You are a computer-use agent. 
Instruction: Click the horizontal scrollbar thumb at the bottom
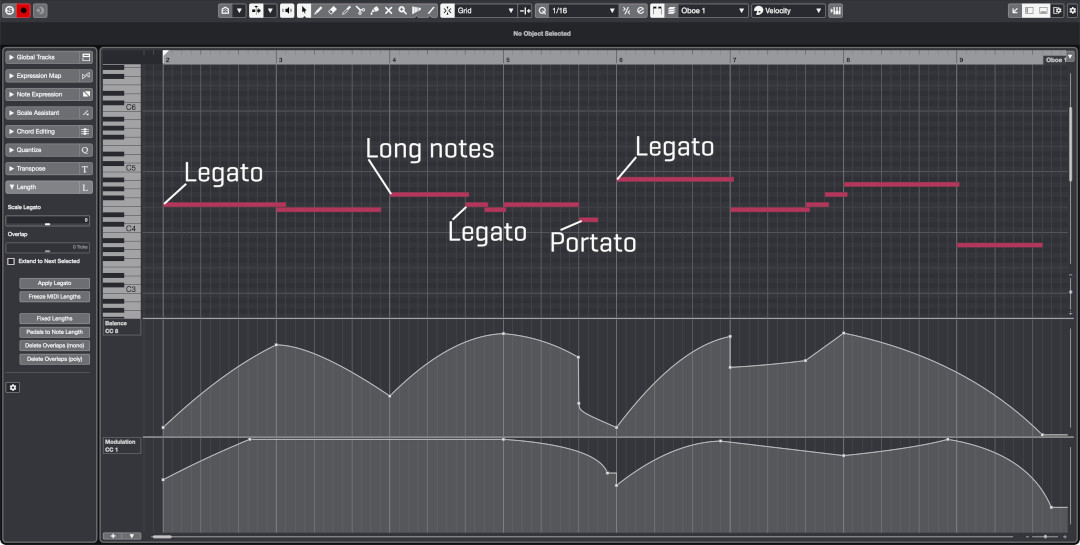(162, 537)
